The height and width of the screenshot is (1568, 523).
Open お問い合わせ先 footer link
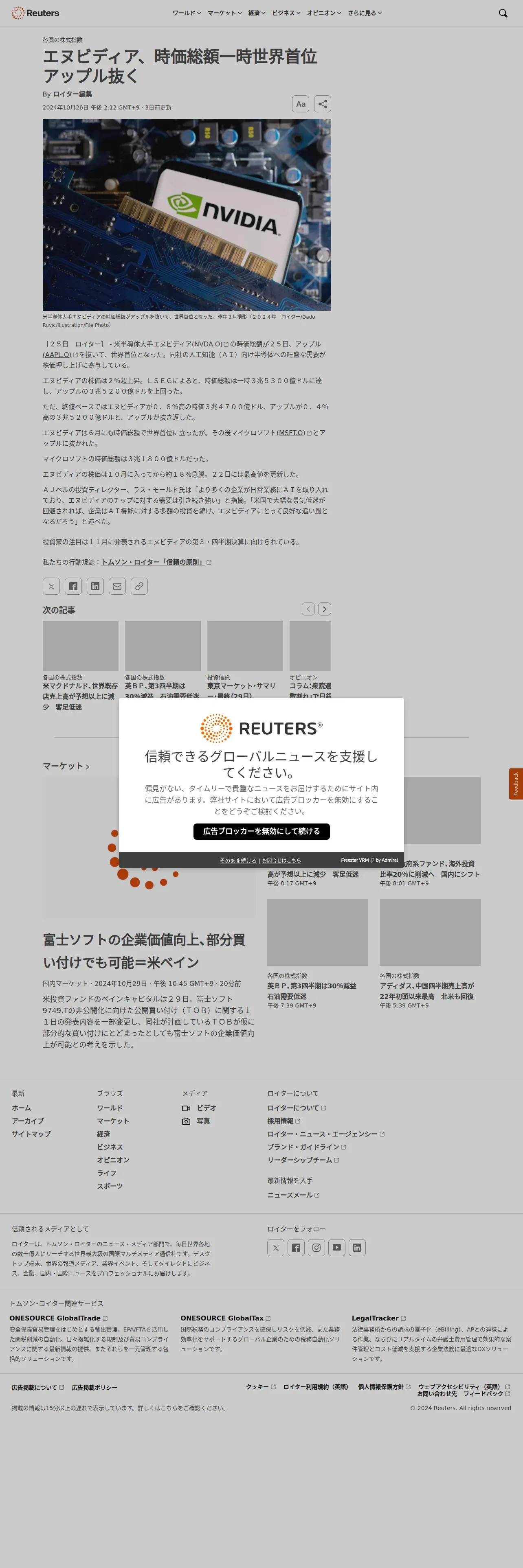tap(437, 1393)
